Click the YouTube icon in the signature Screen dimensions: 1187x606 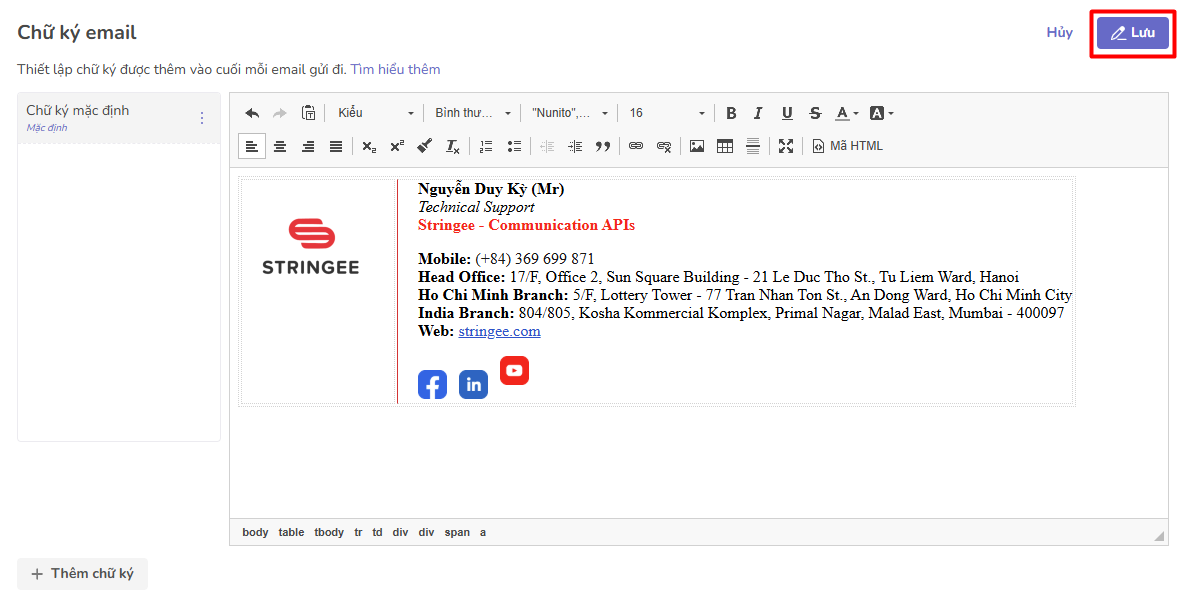coord(514,370)
